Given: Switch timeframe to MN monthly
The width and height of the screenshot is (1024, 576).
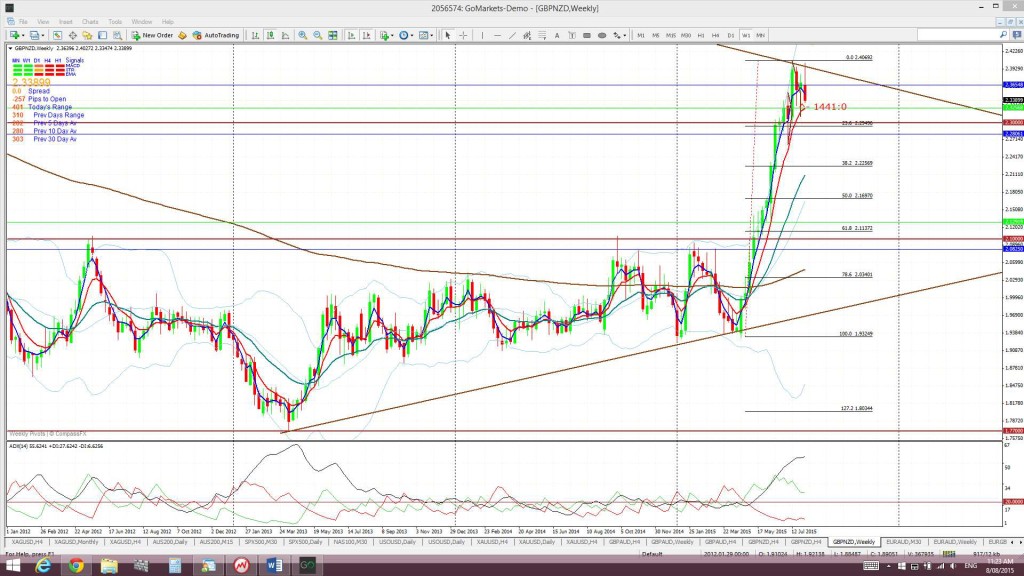Looking at the screenshot, I should (761, 35).
